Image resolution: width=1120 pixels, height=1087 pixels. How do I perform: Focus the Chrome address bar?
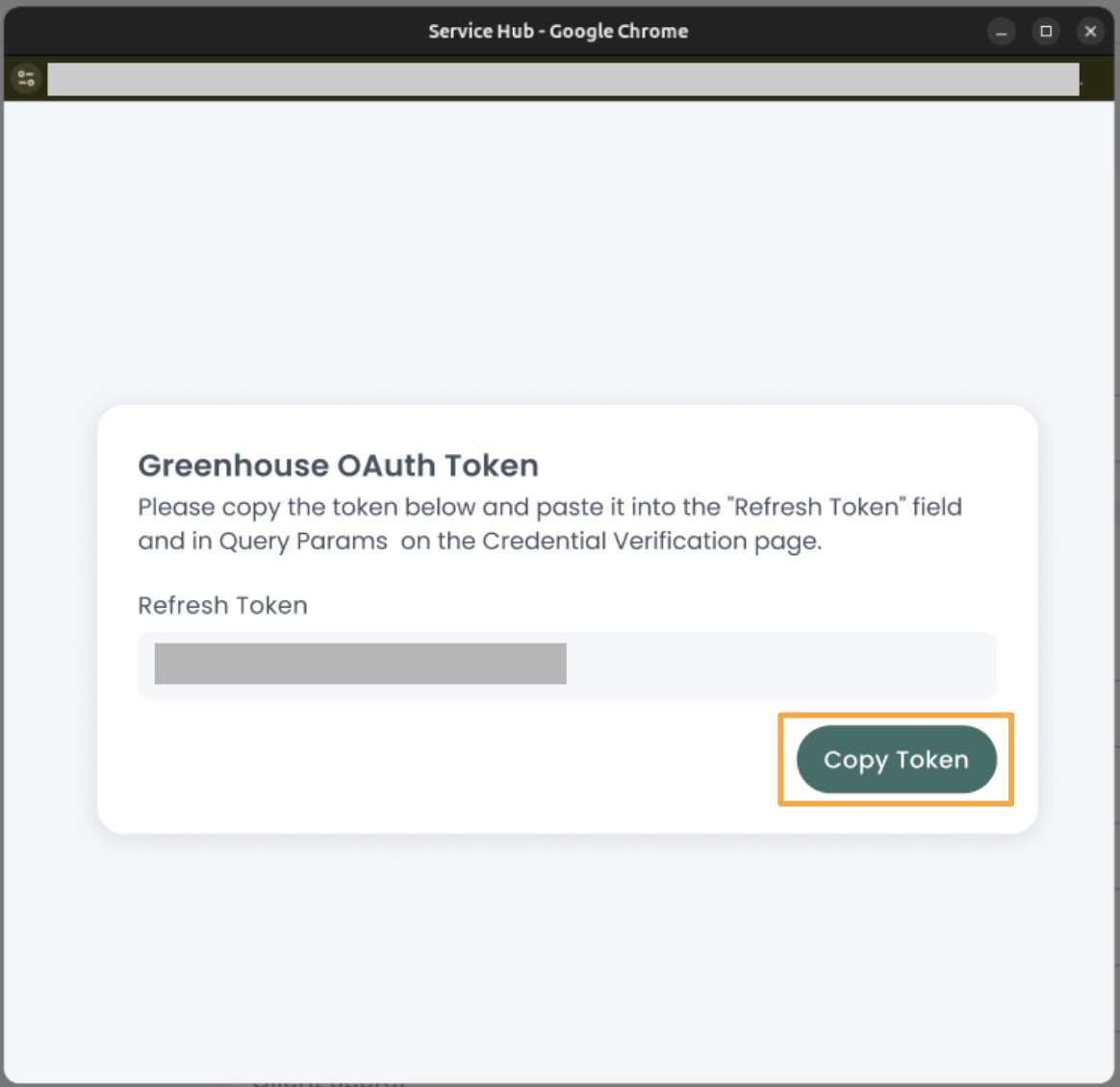563,79
